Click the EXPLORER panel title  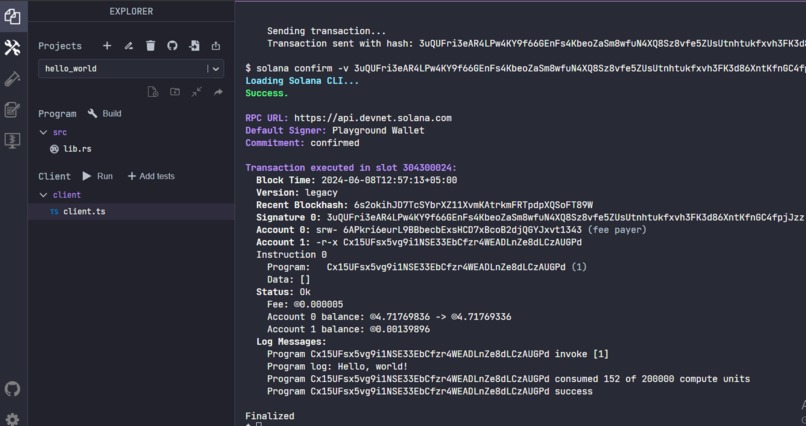point(131,11)
